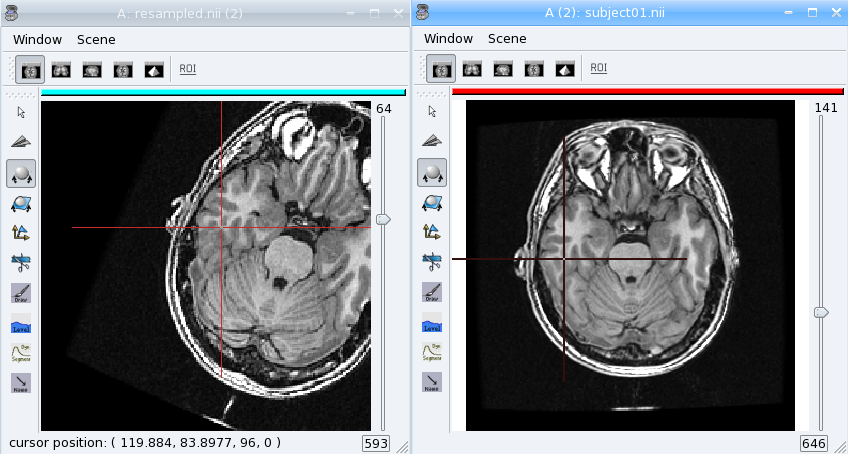This screenshot has height=454, width=848.
Task: Open Window menu in resampled.nii window
Action: tap(37, 39)
